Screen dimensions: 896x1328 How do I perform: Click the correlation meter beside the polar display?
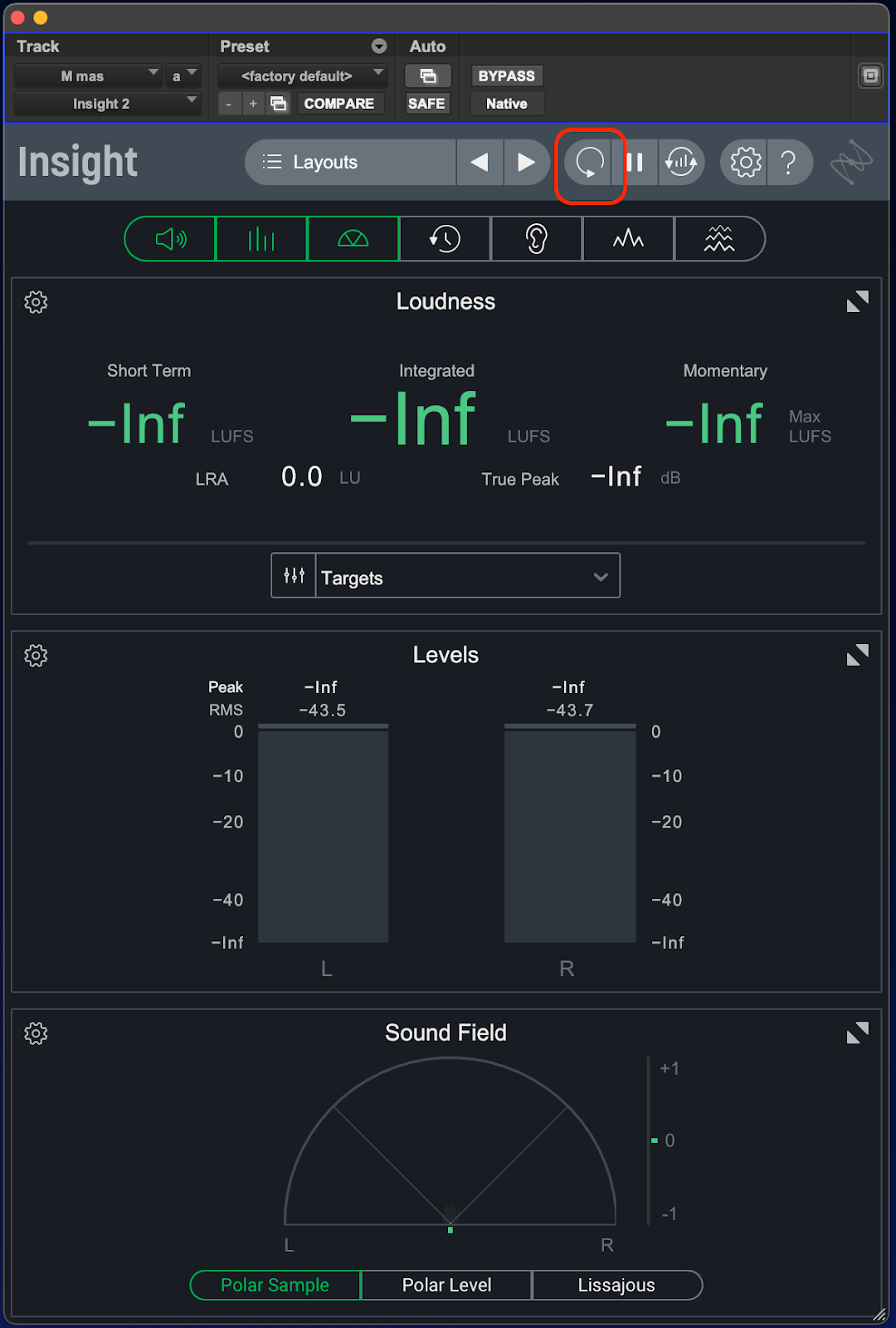point(649,1140)
